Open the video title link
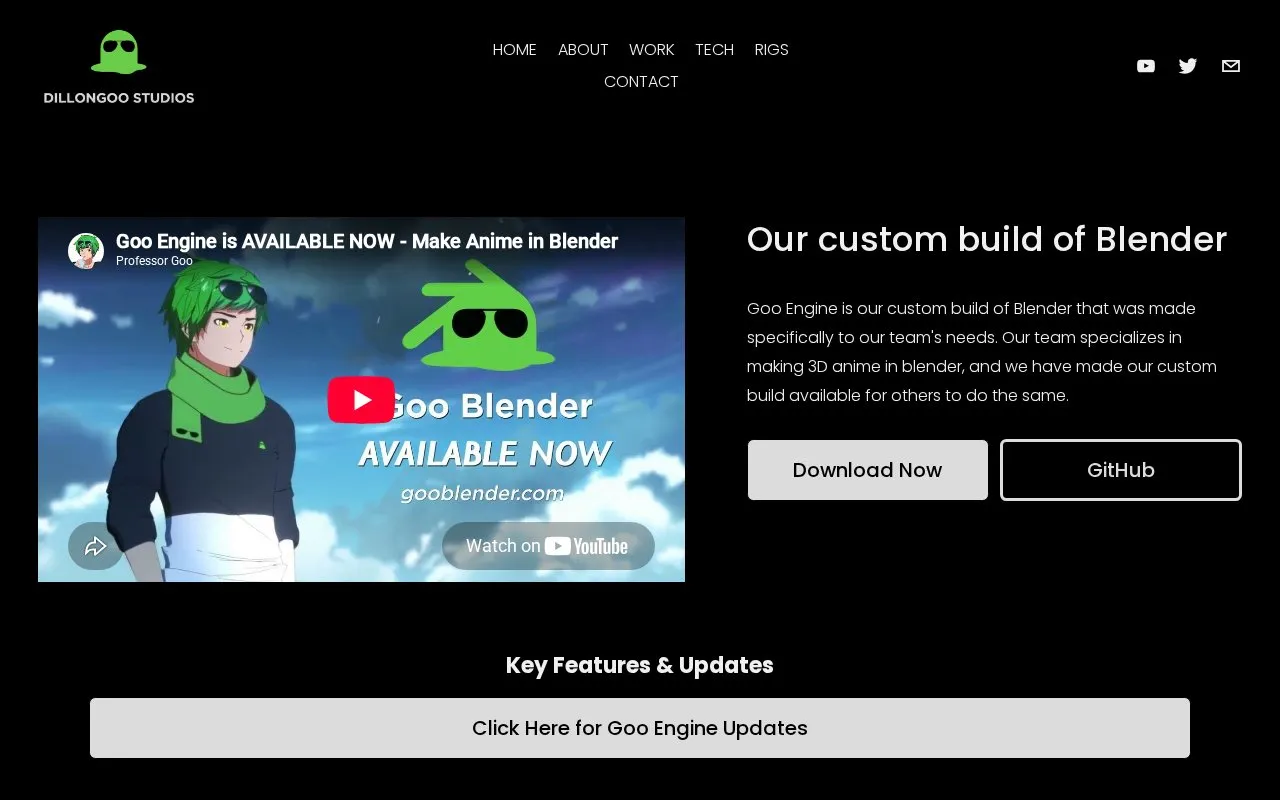The width and height of the screenshot is (1280, 800). (367, 241)
